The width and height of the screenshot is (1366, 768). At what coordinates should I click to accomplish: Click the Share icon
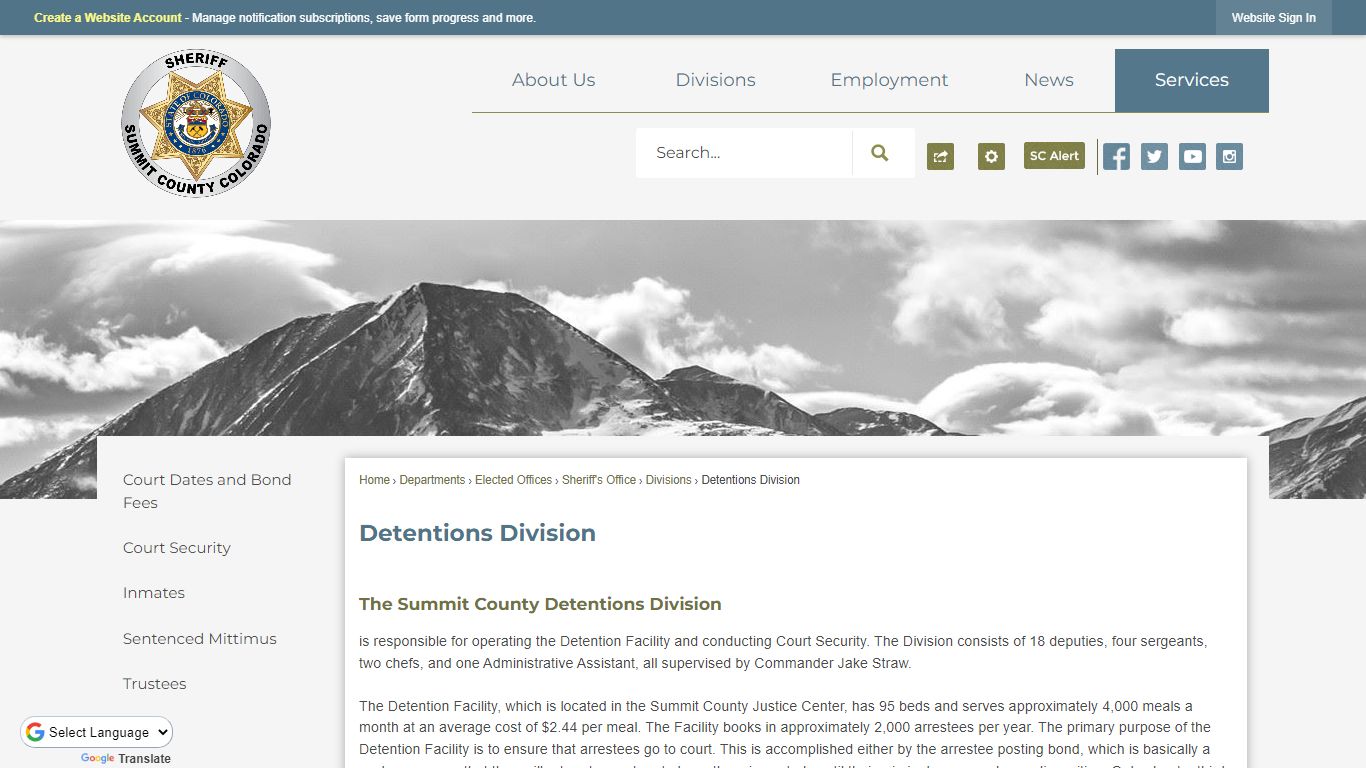[x=939, y=156]
